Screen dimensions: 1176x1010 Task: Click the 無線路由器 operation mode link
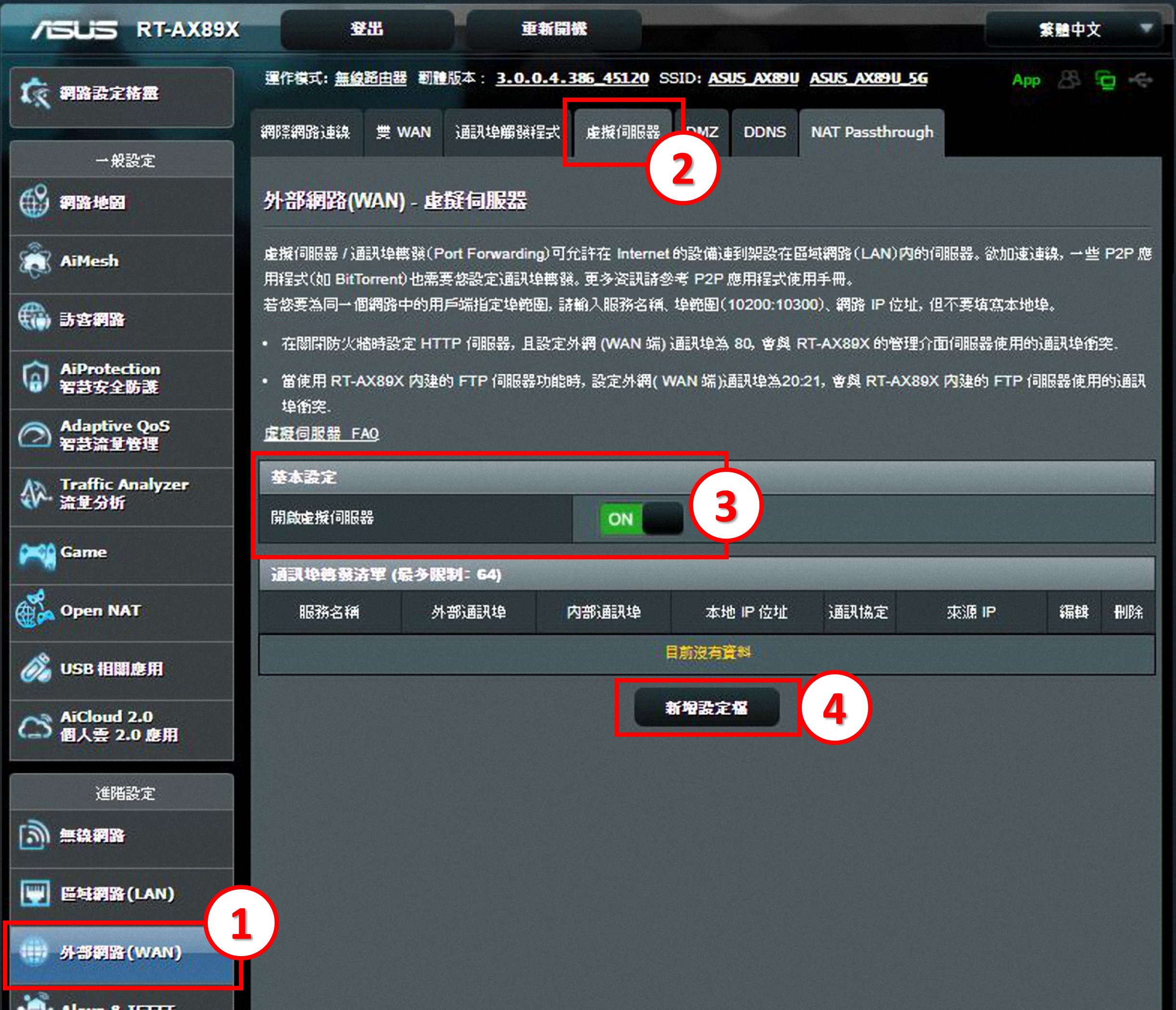[x=370, y=78]
